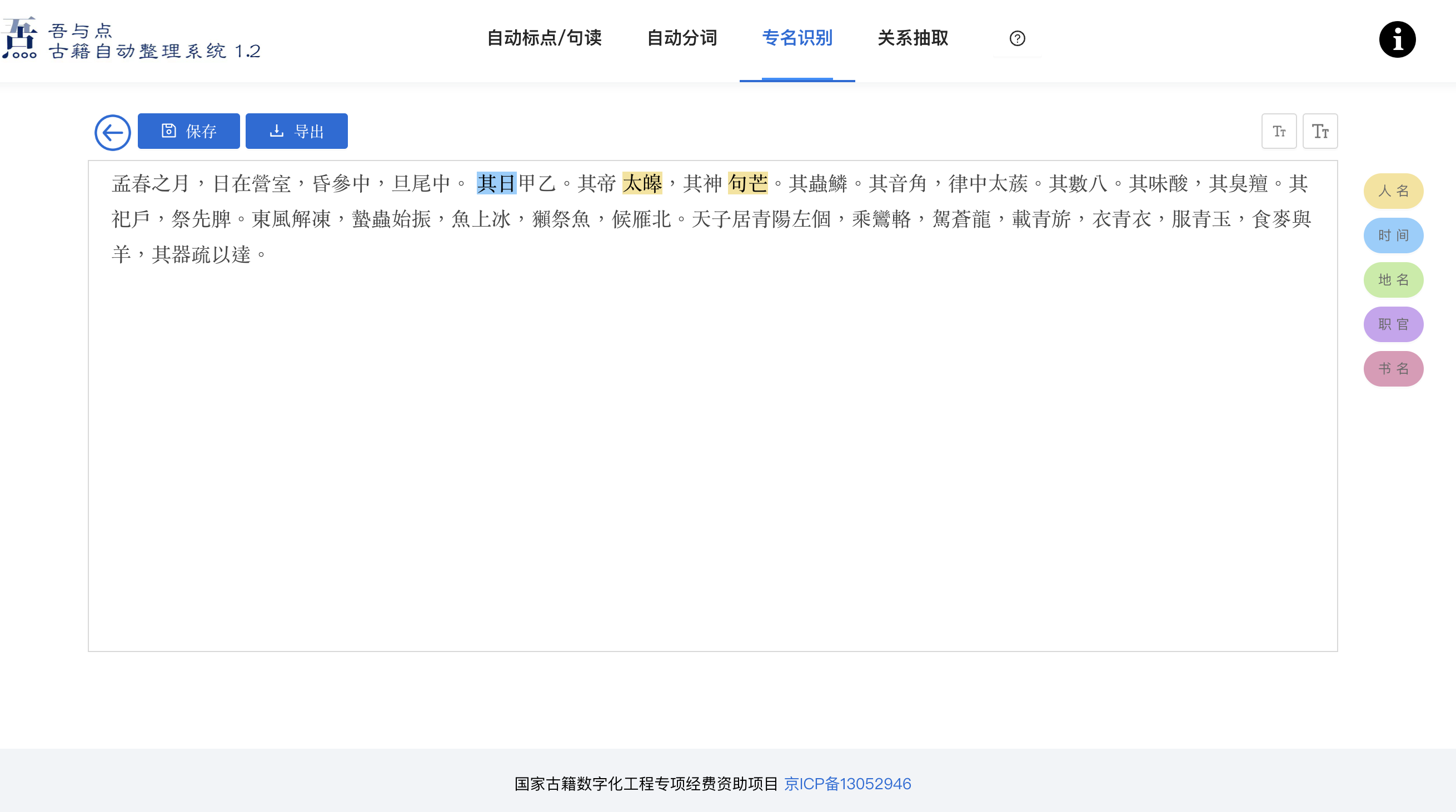Click the 导出 export button

coord(296,131)
